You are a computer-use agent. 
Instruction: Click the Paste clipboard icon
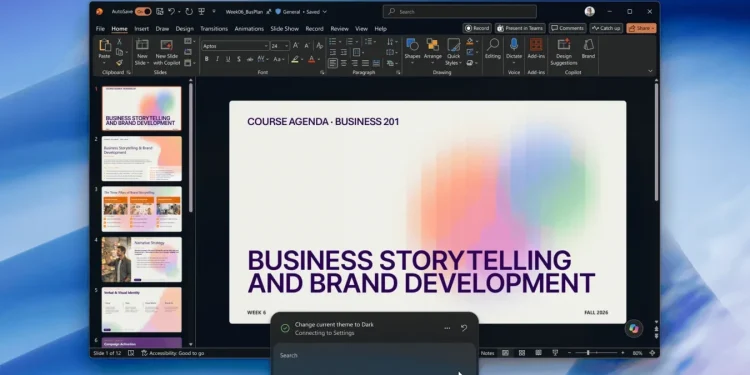[105, 46]
